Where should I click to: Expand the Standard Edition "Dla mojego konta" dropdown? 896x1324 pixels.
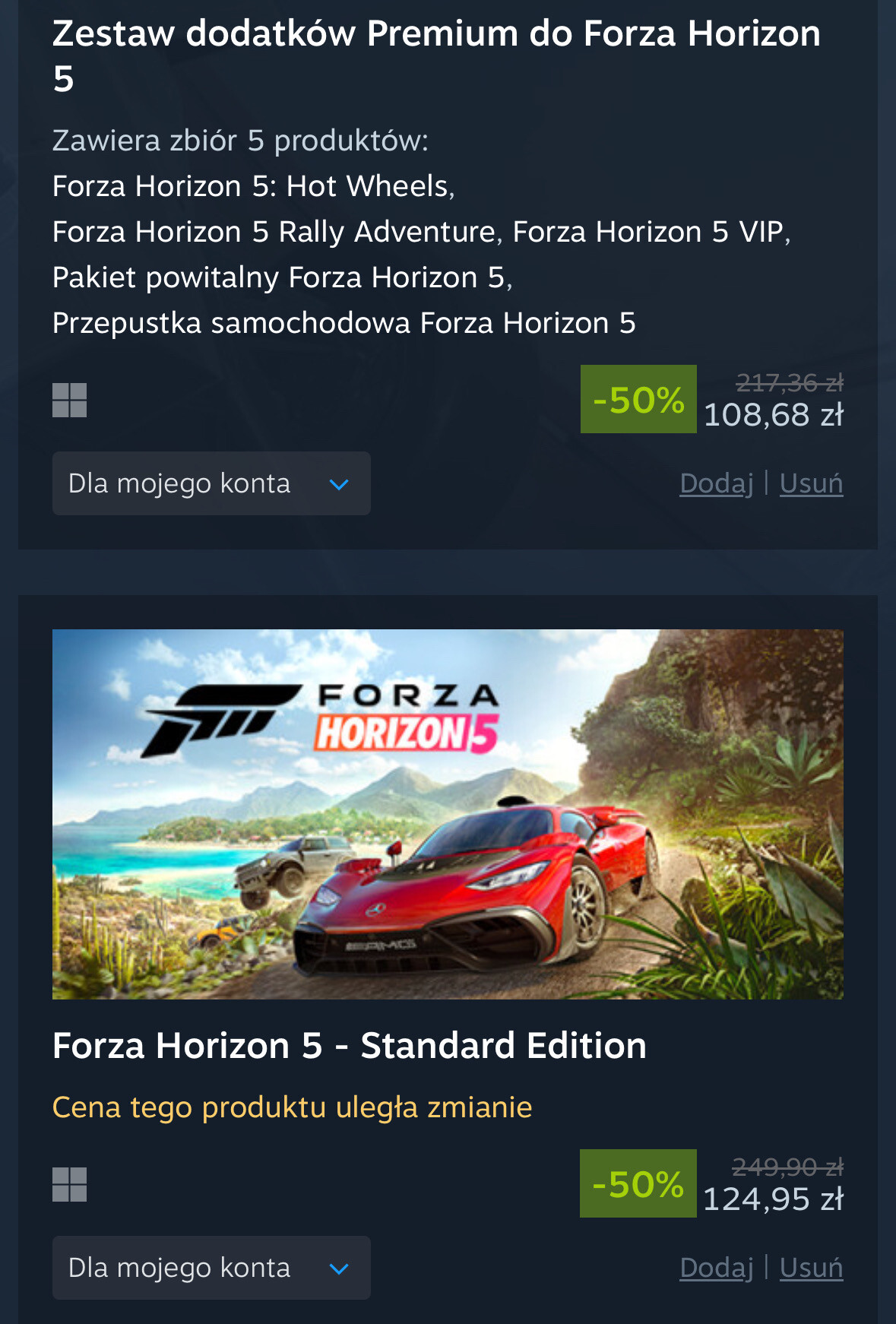211,1268
